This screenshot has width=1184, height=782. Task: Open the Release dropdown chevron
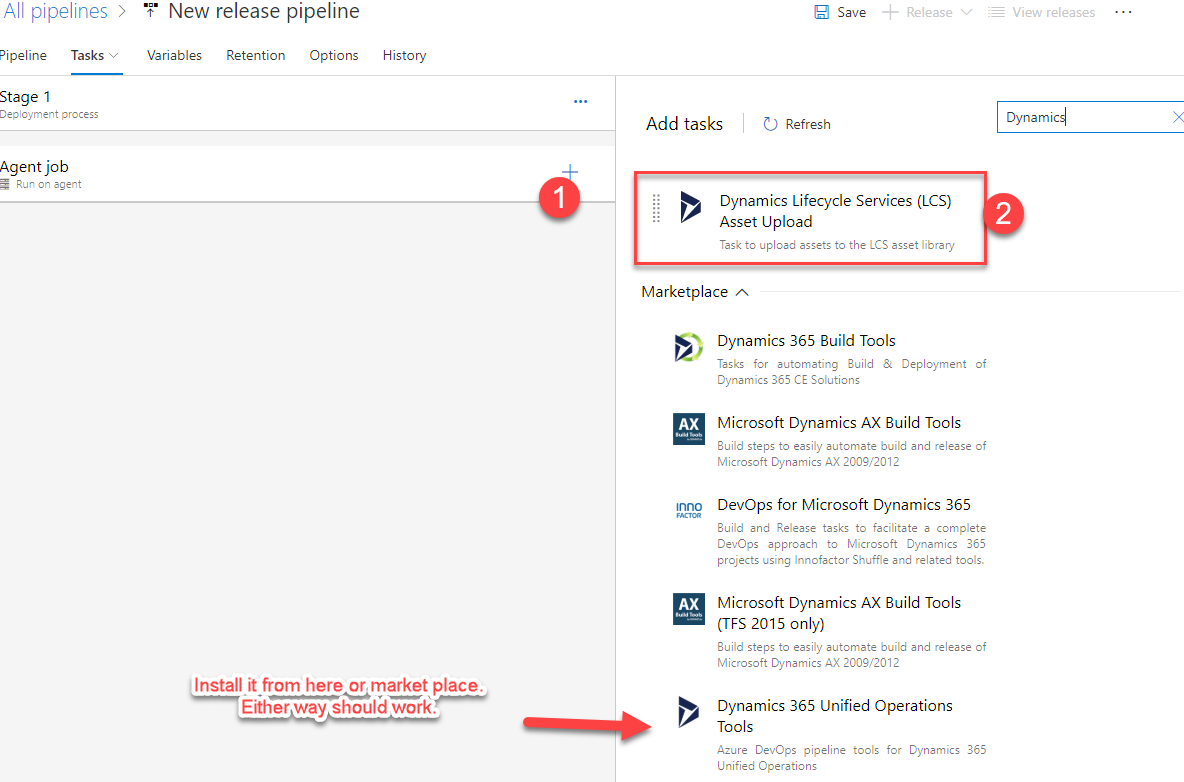967,12
